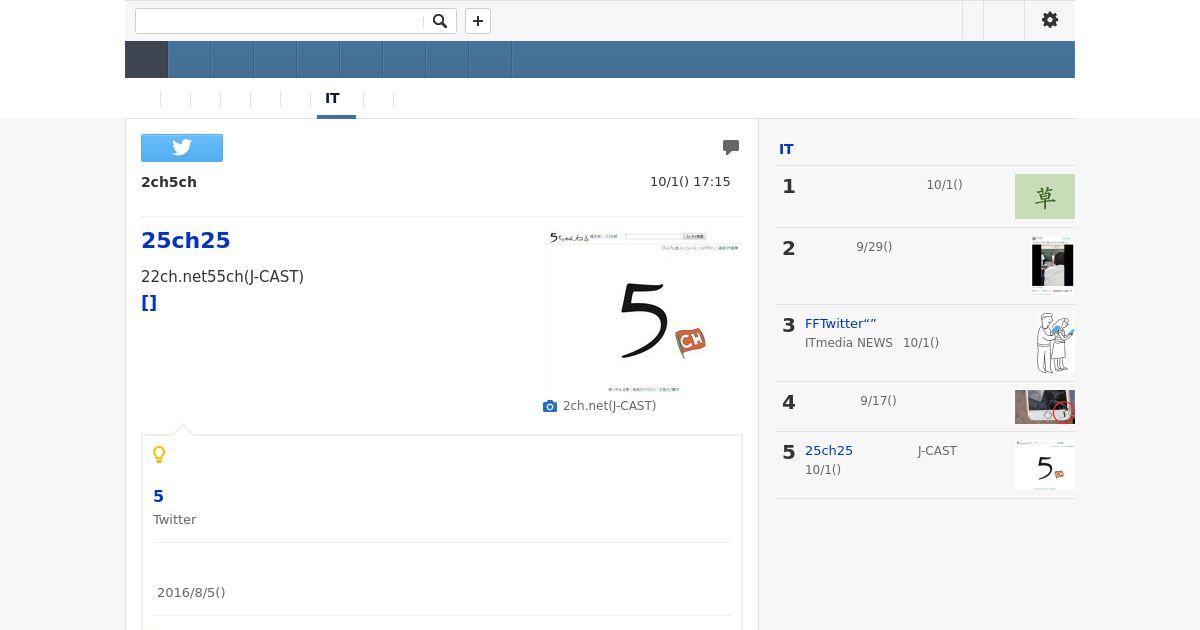Share article with the Twitter button

pos(182,148)
